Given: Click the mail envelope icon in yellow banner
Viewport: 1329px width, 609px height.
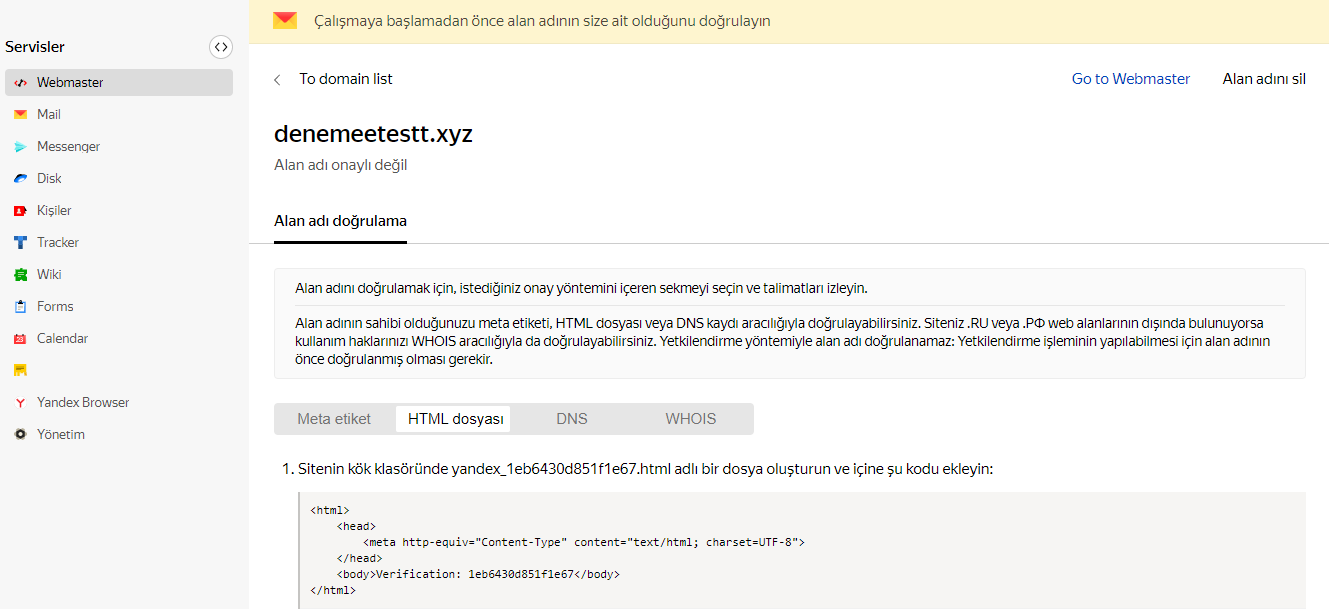Looking at the screenshot, I should (285, 21).
